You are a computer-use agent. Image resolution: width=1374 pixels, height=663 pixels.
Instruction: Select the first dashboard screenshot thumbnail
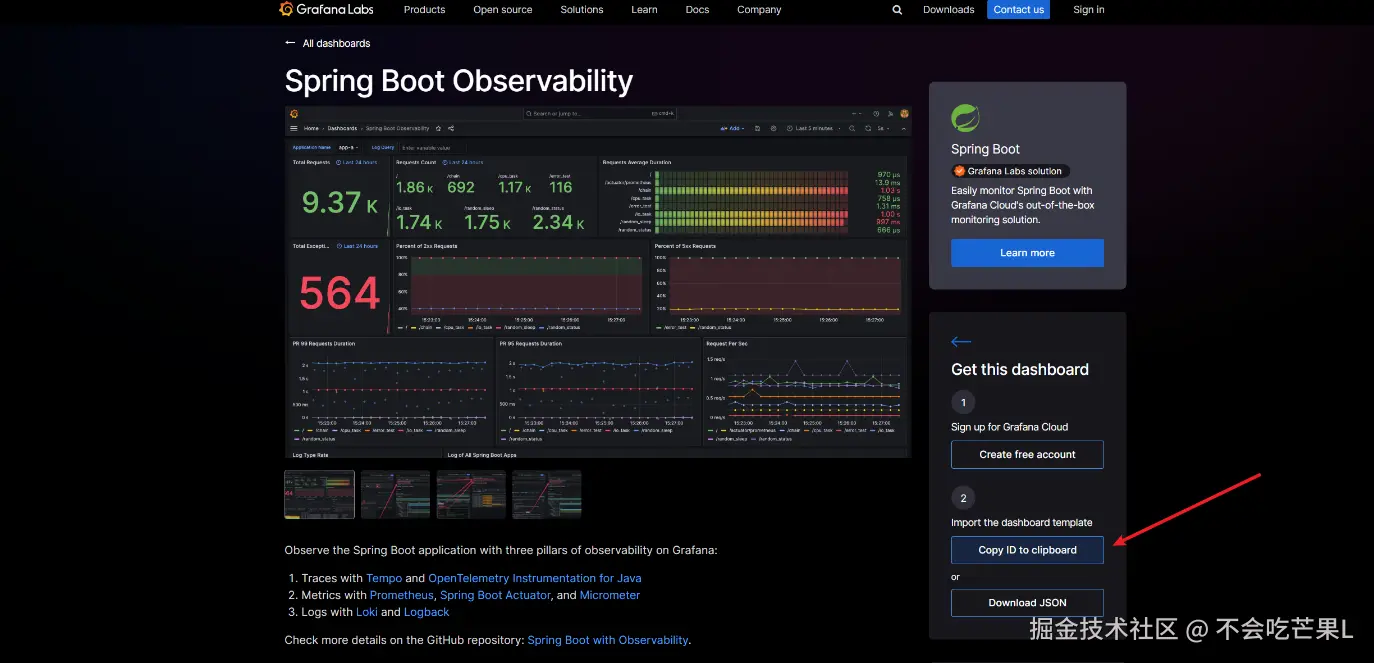coord(320,495)
